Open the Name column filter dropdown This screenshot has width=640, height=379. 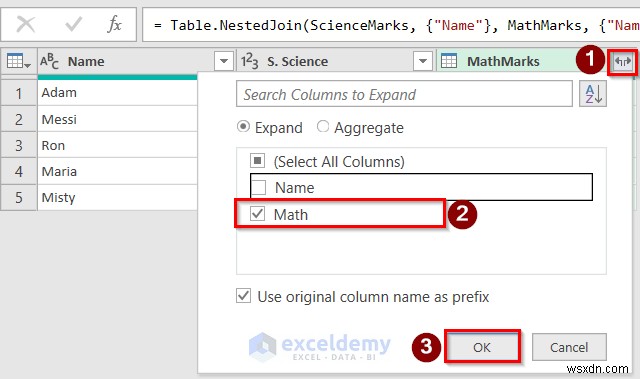pos(224,62)
